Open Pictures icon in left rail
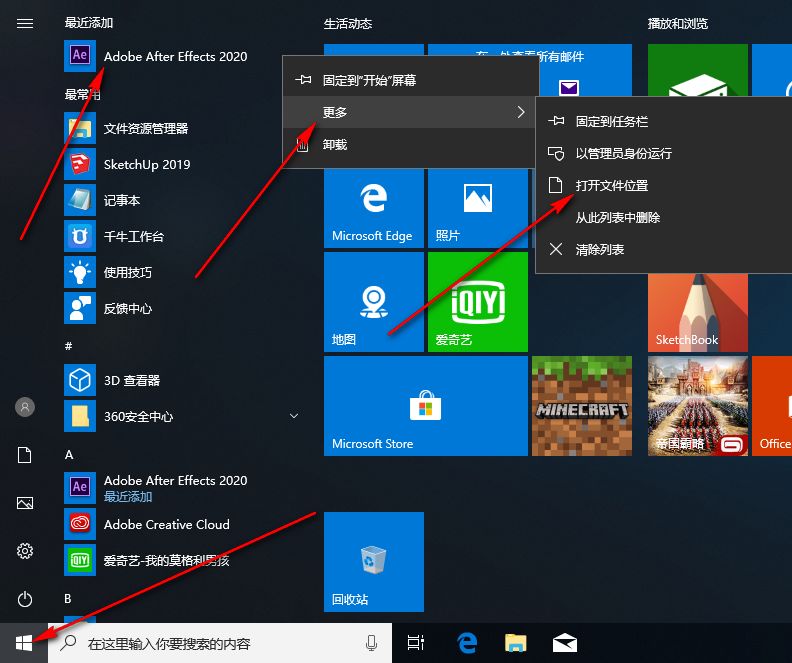The image size is (792, 663). [25, 503]
